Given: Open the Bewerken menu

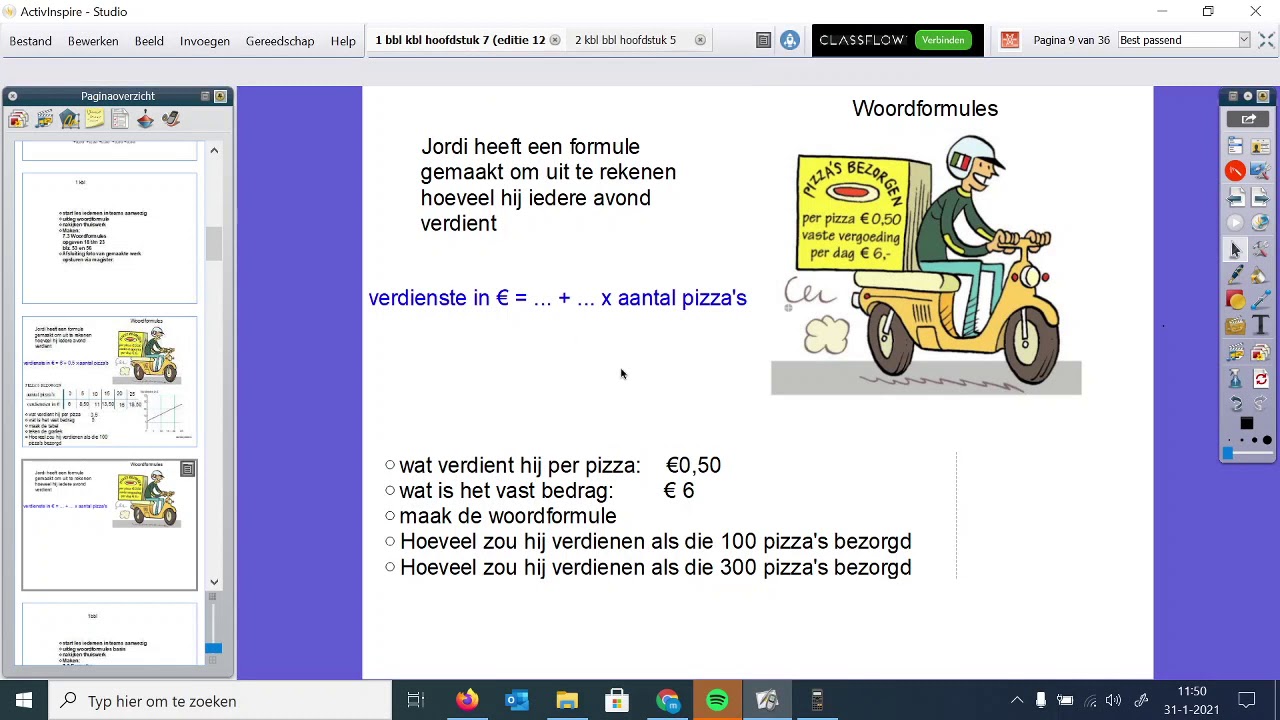Looking at the screenshot, I should click(x=93, y=41).
